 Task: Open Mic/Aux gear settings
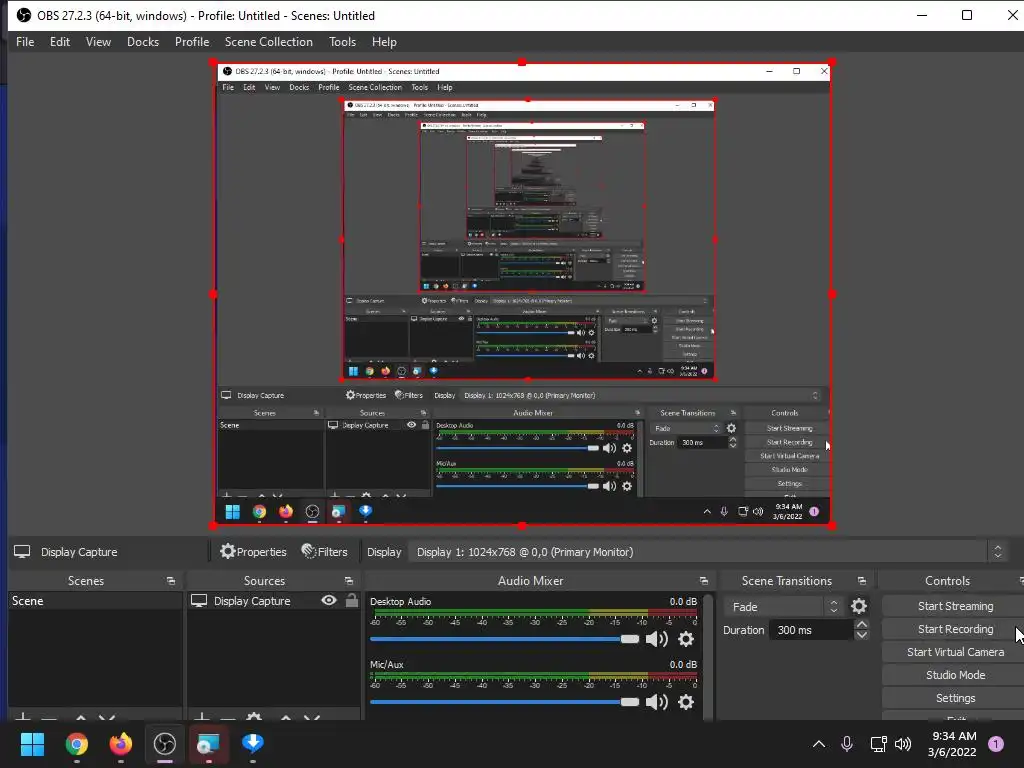686,702
